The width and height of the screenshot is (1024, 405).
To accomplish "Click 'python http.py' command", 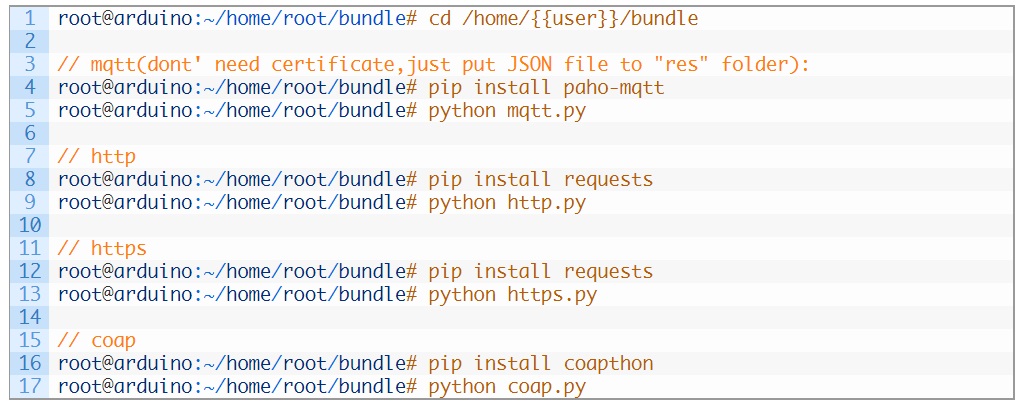I will (x=507, y=202).
